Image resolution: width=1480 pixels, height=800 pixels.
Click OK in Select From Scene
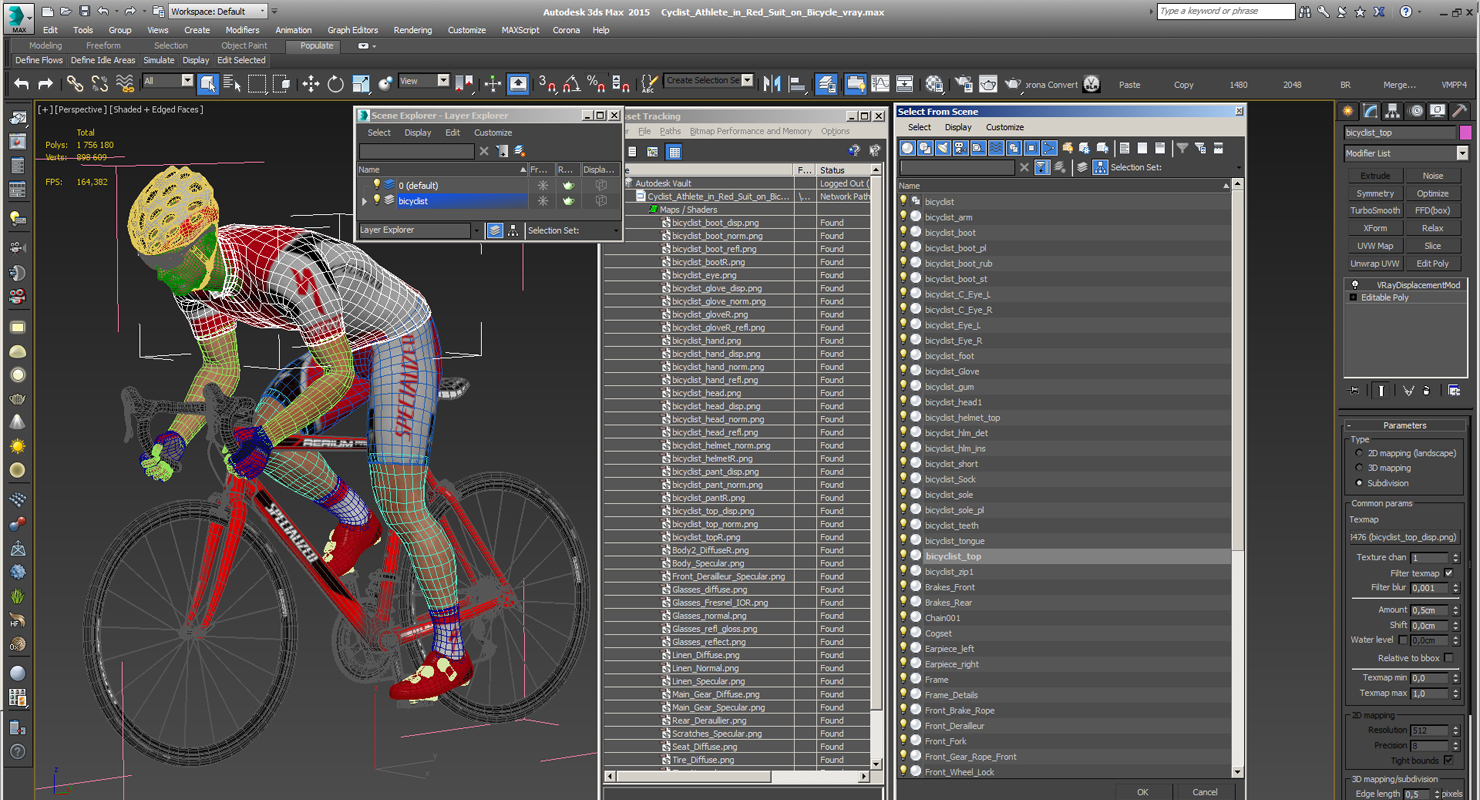pyautogui.click(x=1142, y=792)
